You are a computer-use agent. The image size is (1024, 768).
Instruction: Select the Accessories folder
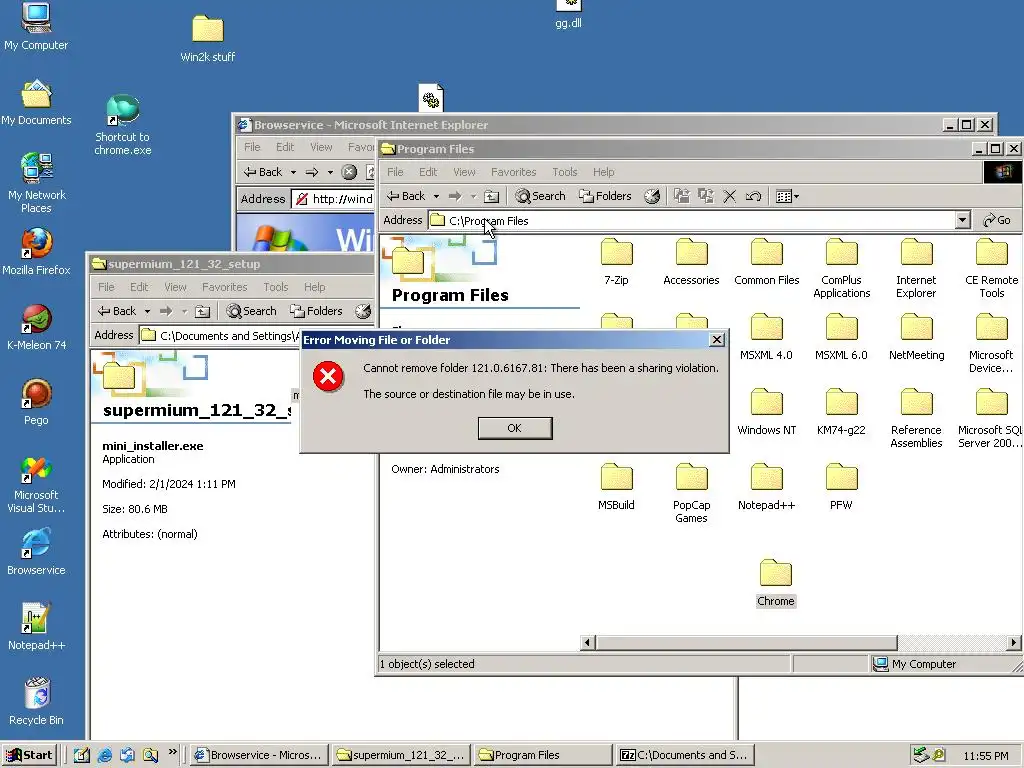[691, 262]
